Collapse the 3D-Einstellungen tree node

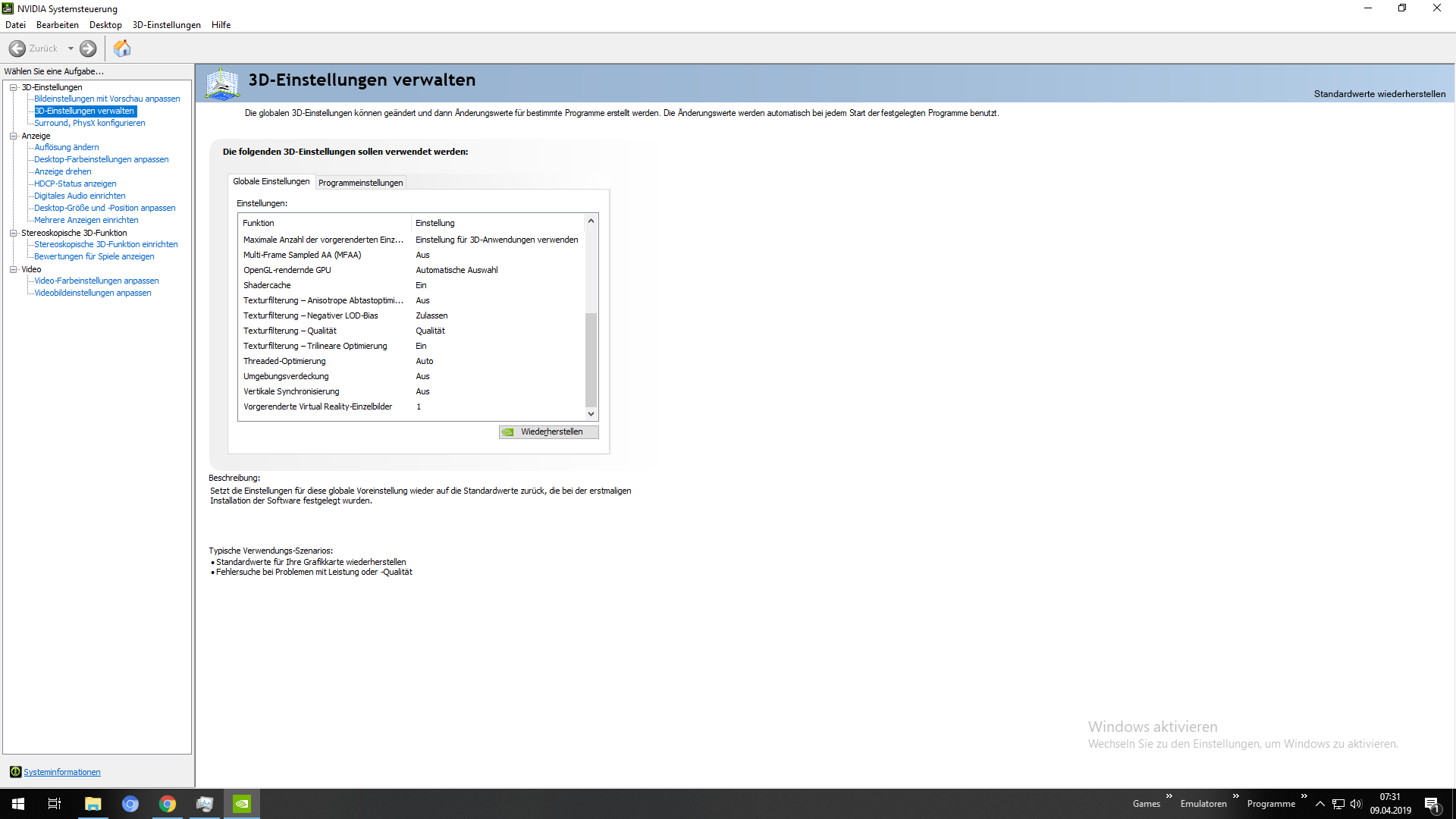[13, 87]
